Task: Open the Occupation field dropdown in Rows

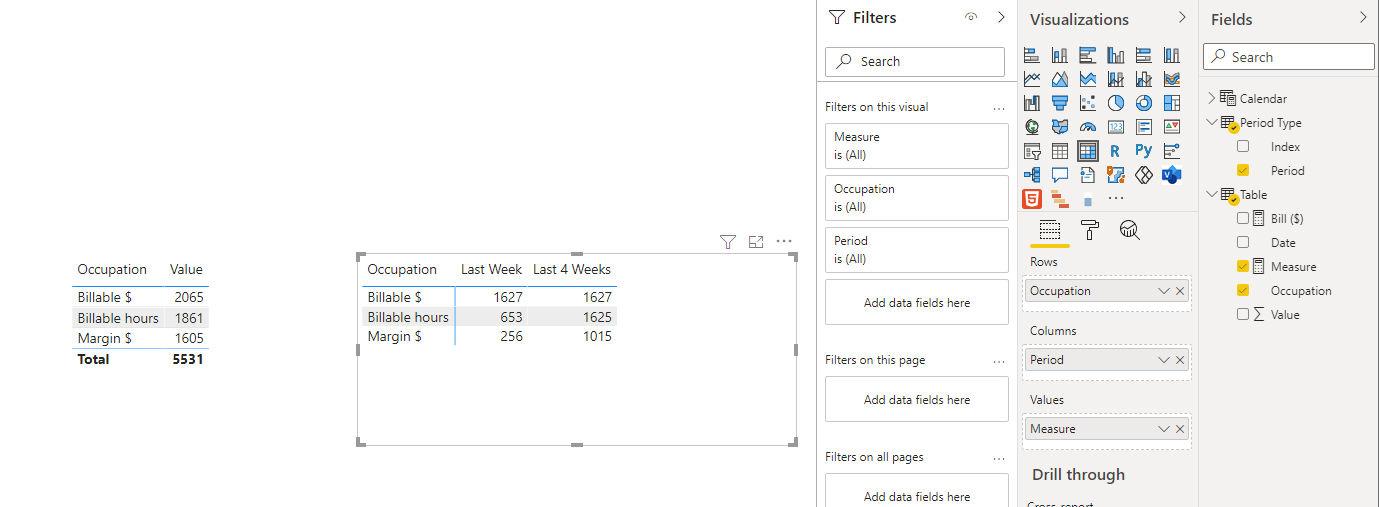Action: tap(1163, 291)
